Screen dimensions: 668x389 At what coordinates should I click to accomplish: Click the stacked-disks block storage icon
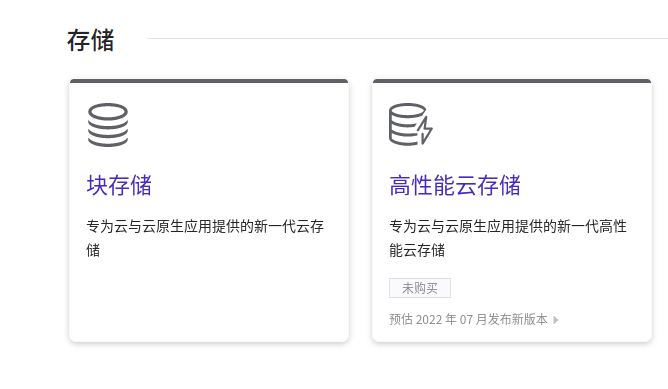108,125
